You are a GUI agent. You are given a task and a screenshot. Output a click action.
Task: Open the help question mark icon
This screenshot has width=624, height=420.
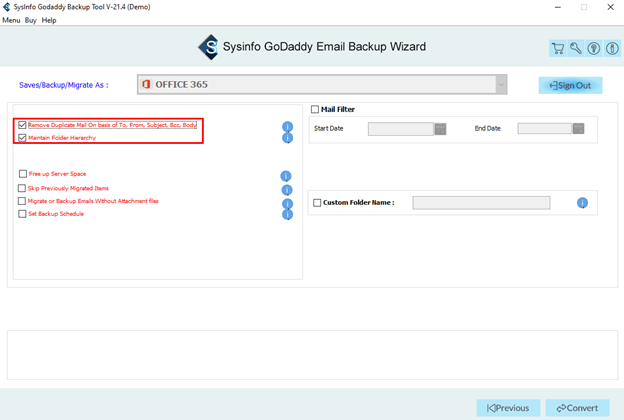tap(594, 49)
